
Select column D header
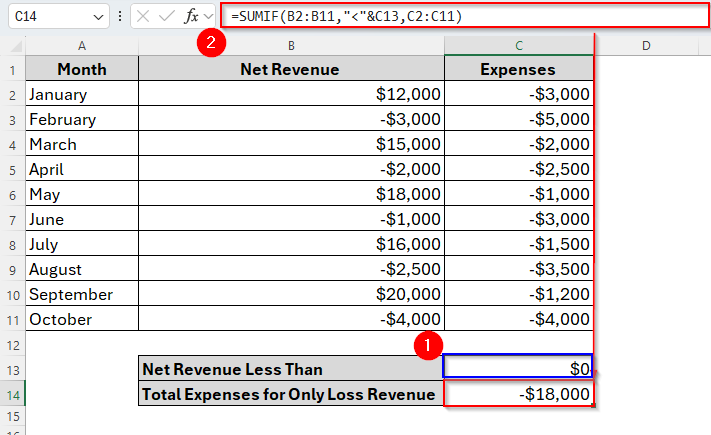point(646,45)
